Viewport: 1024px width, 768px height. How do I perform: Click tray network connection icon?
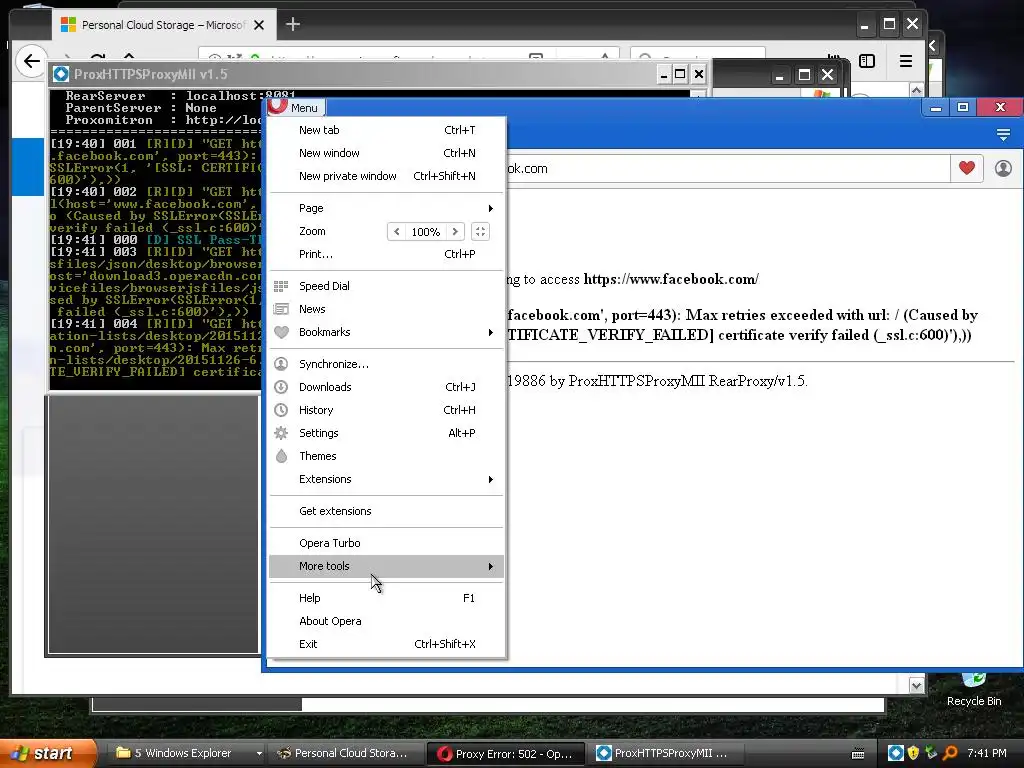tap(931, 753)
